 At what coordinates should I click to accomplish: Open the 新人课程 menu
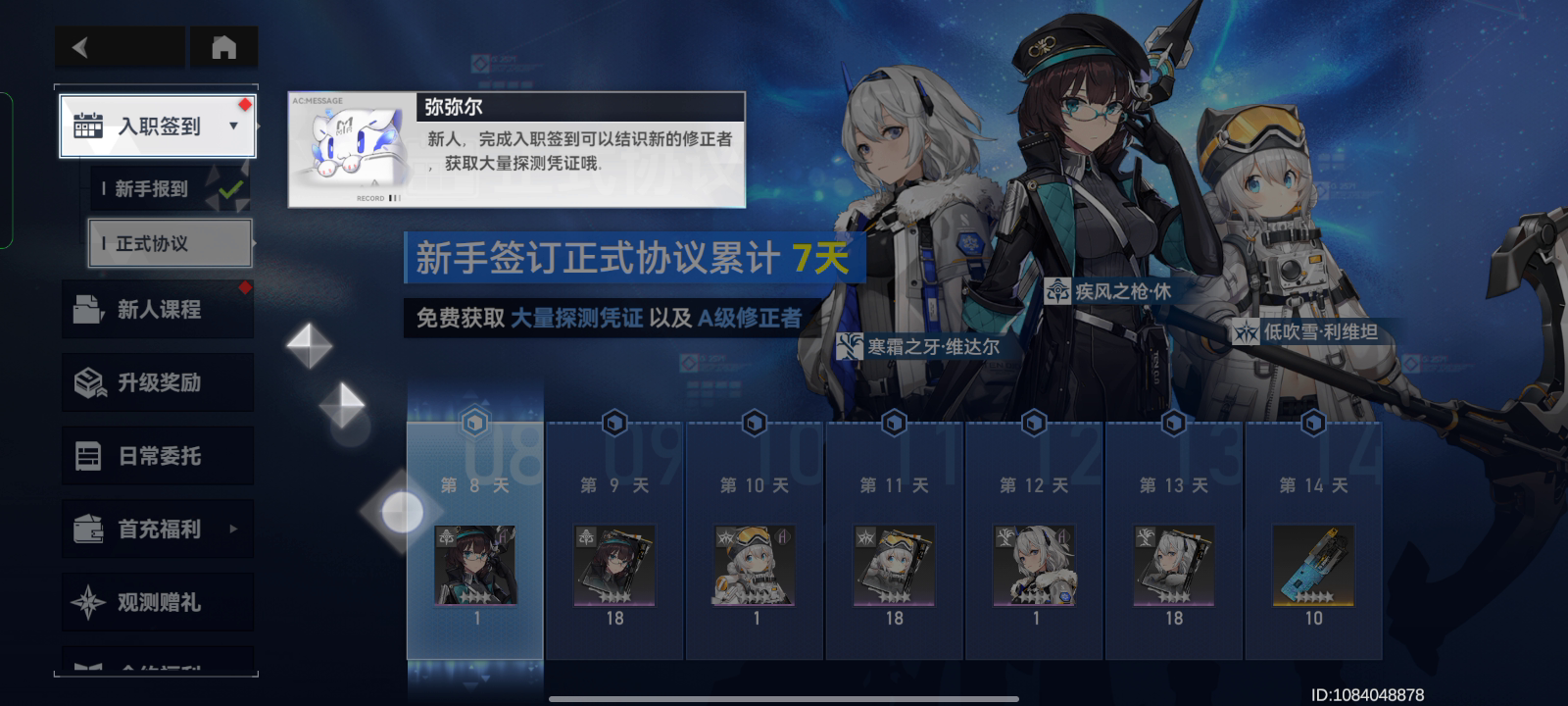158,309
